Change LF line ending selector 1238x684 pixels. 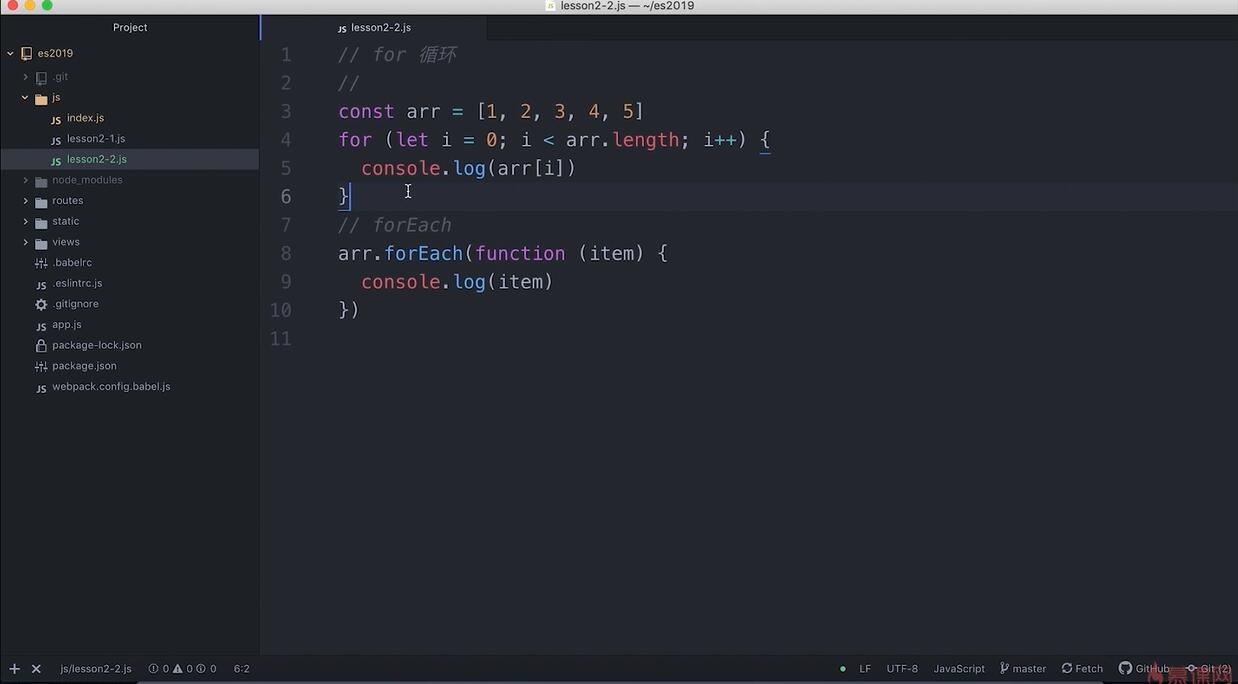coord(865,669)
